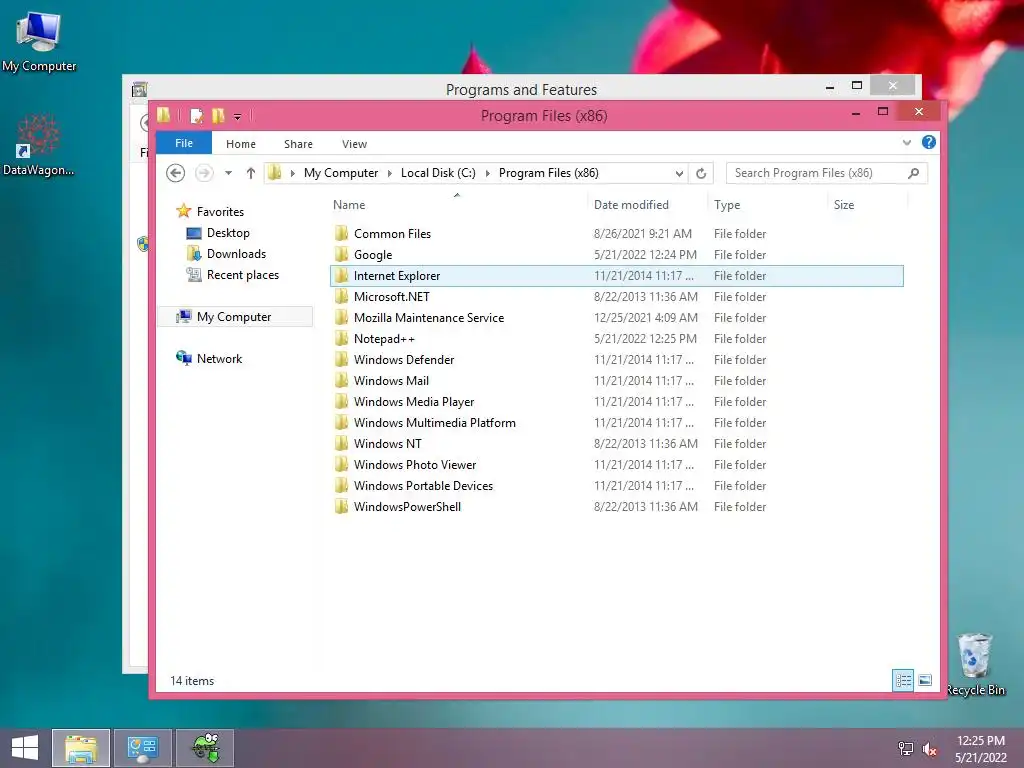Click the muted volume tray icon
This screenshot has width=1024, height=768.
click(x=929, y=748)
